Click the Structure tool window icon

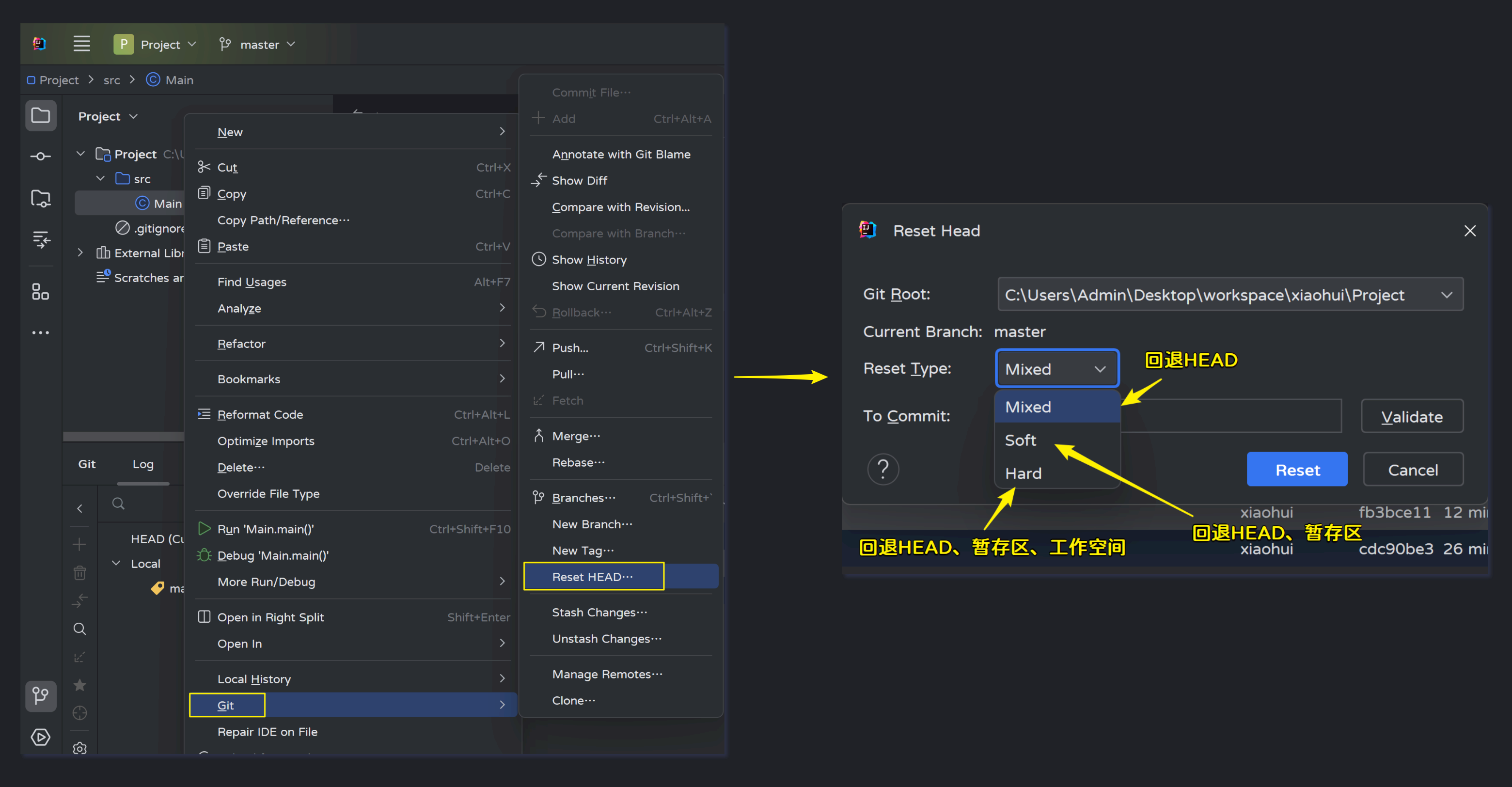pos(41,292)
